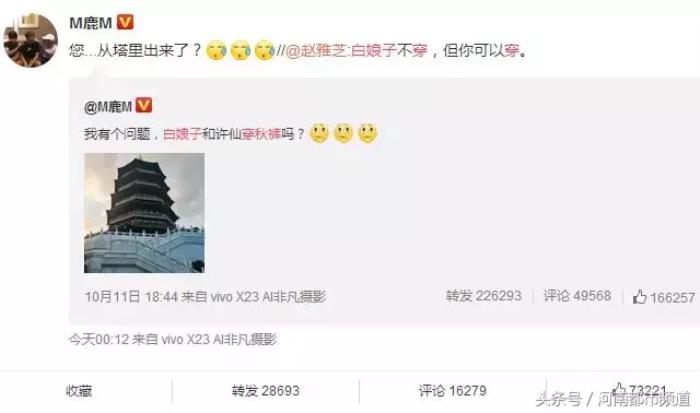Click the thumbs-up icon showing 166257 likes

tap(639, 296)
